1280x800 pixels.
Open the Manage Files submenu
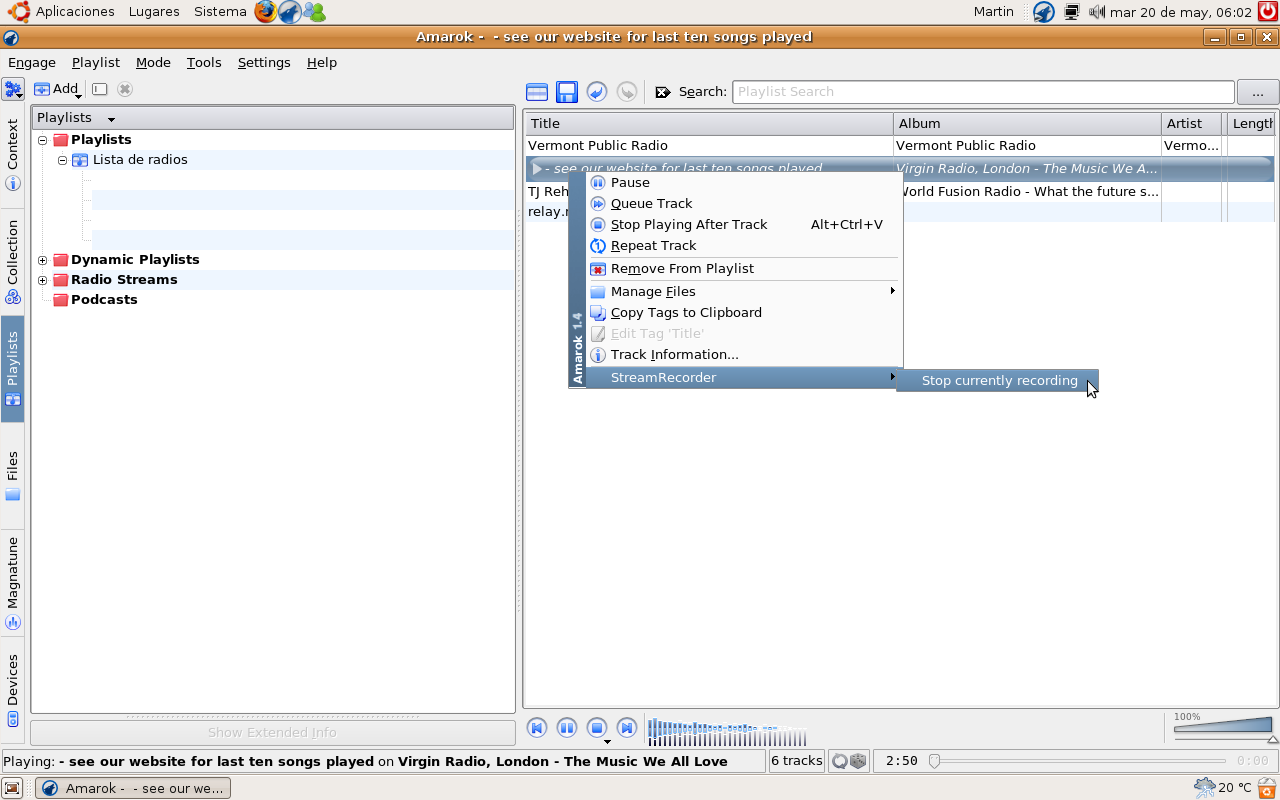coord(743,292)
